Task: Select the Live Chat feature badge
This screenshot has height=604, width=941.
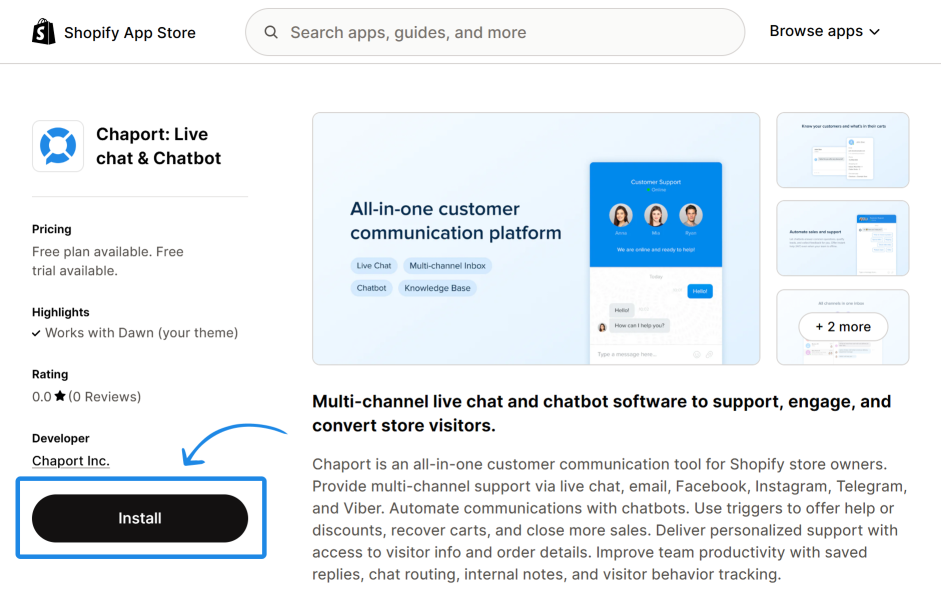Action: coord(373,265)
